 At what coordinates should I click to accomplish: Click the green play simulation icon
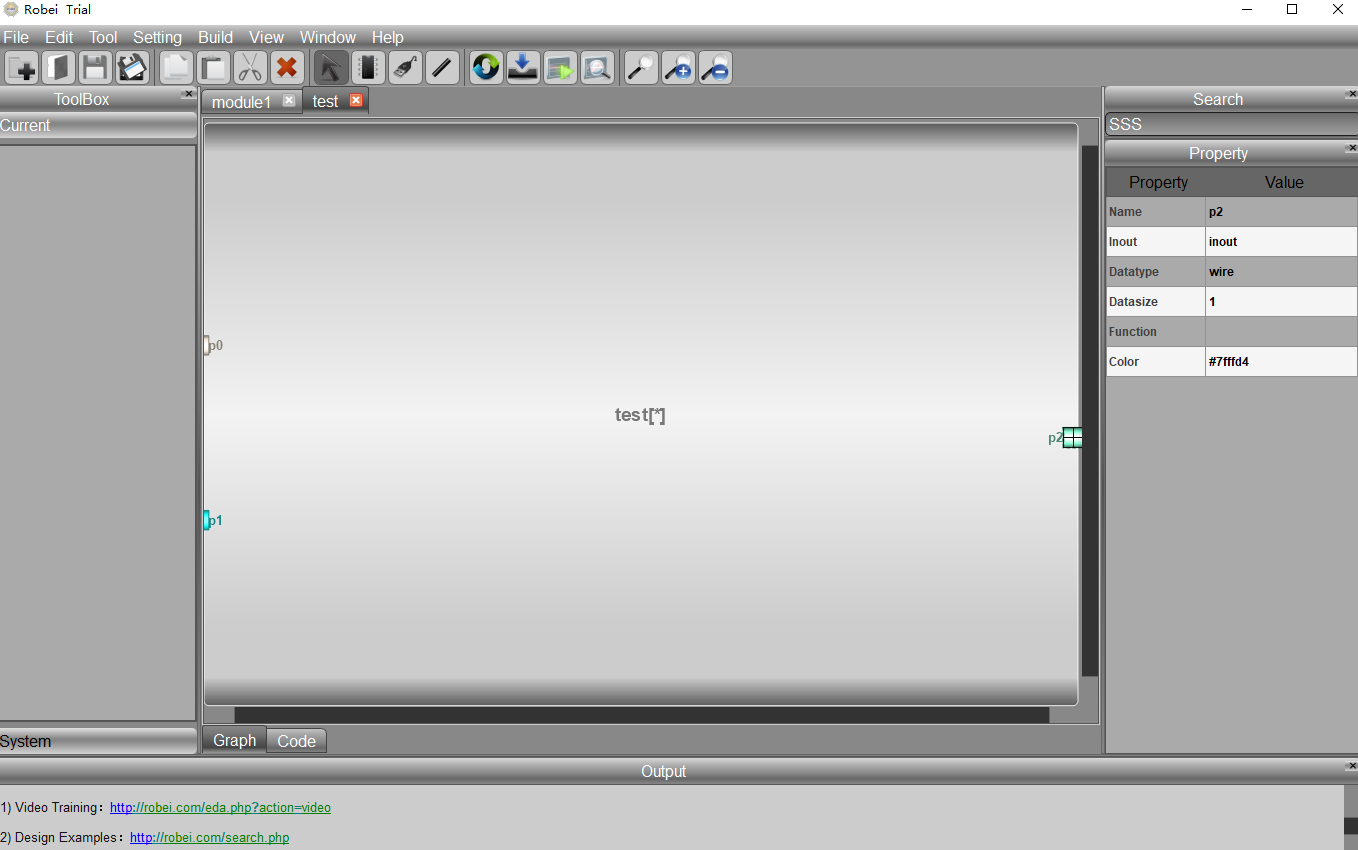pyautogui.click(x=560, y=68)
